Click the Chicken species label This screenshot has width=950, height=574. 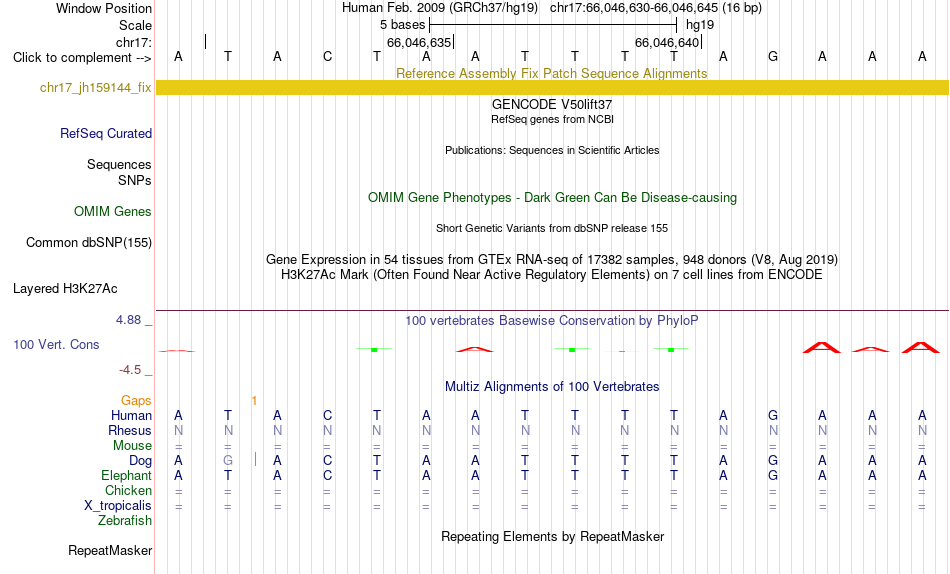(x=128, y=490)
